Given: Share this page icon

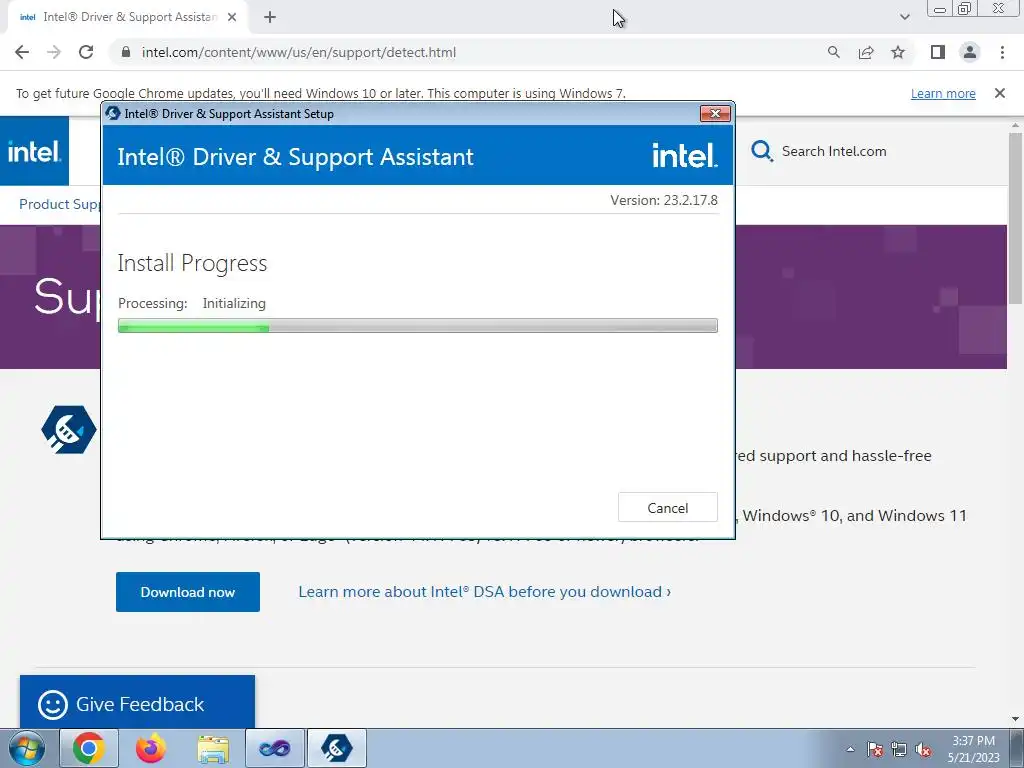Looking at the screenshot, I should click(x=866, y=52).
